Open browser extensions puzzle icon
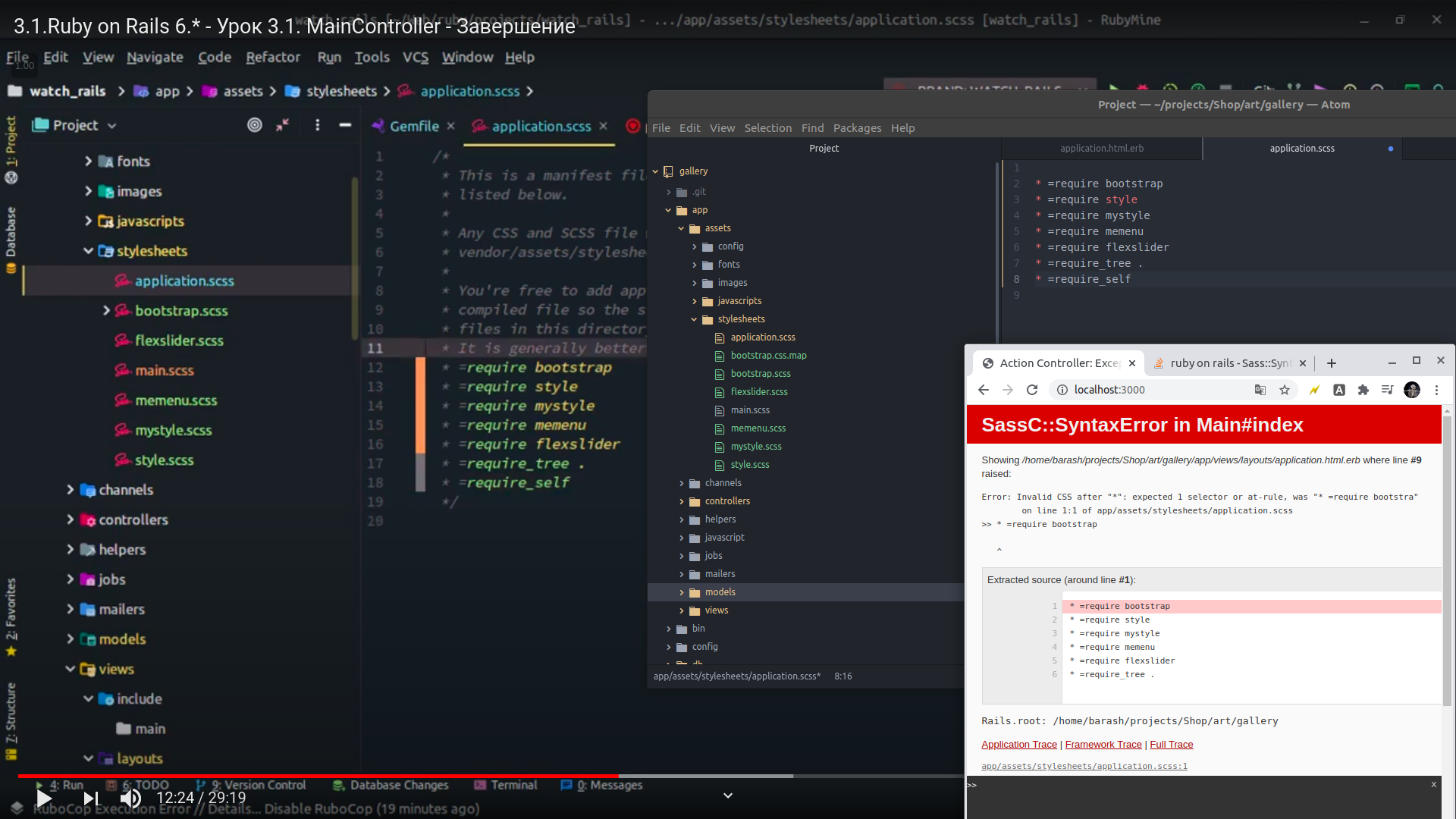1456x819 pixels. coord(1363,390)
